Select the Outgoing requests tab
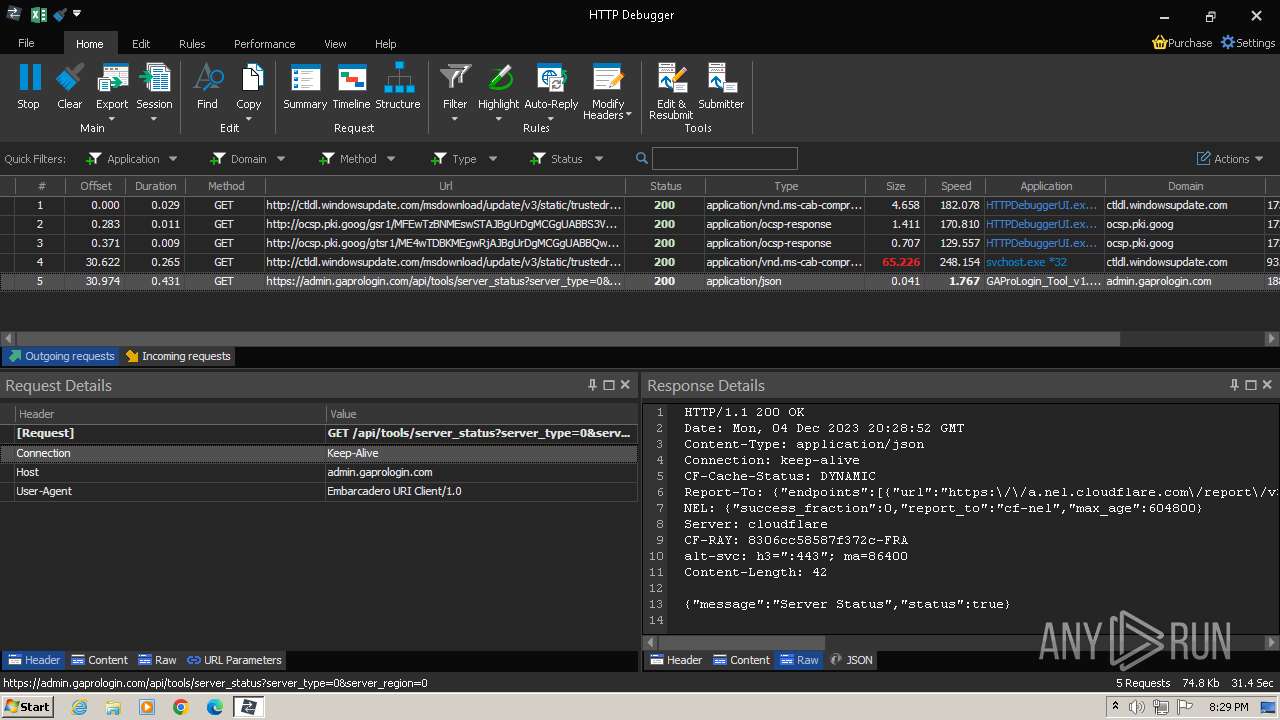This screenshot has height=720, width=1280. [61, 356]
